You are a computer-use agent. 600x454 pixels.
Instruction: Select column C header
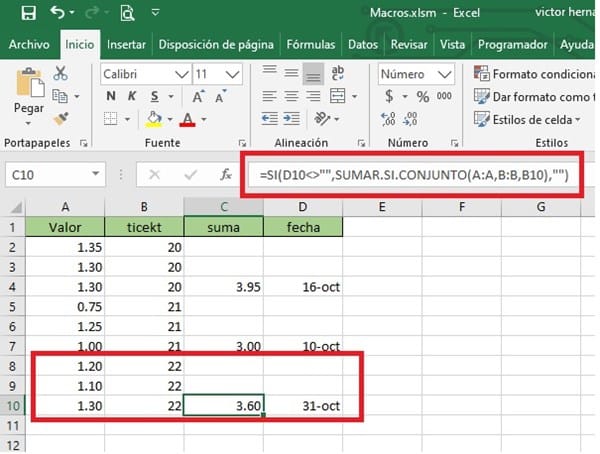point(224,207)
